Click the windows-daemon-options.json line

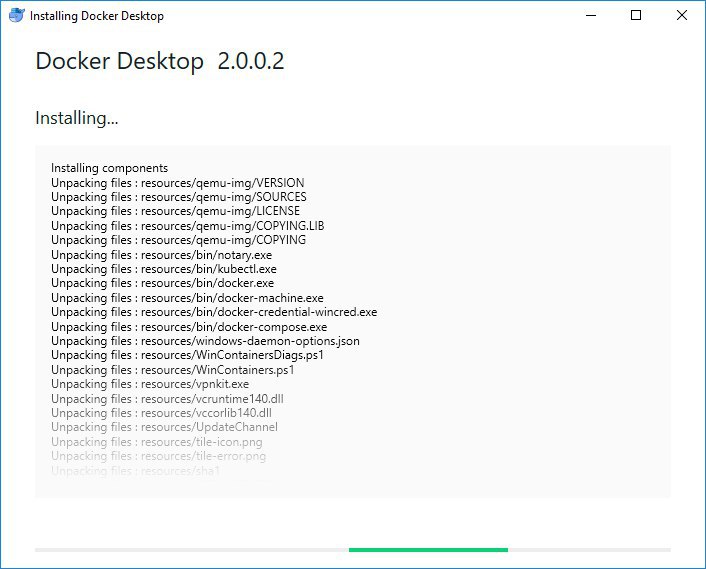205,341
